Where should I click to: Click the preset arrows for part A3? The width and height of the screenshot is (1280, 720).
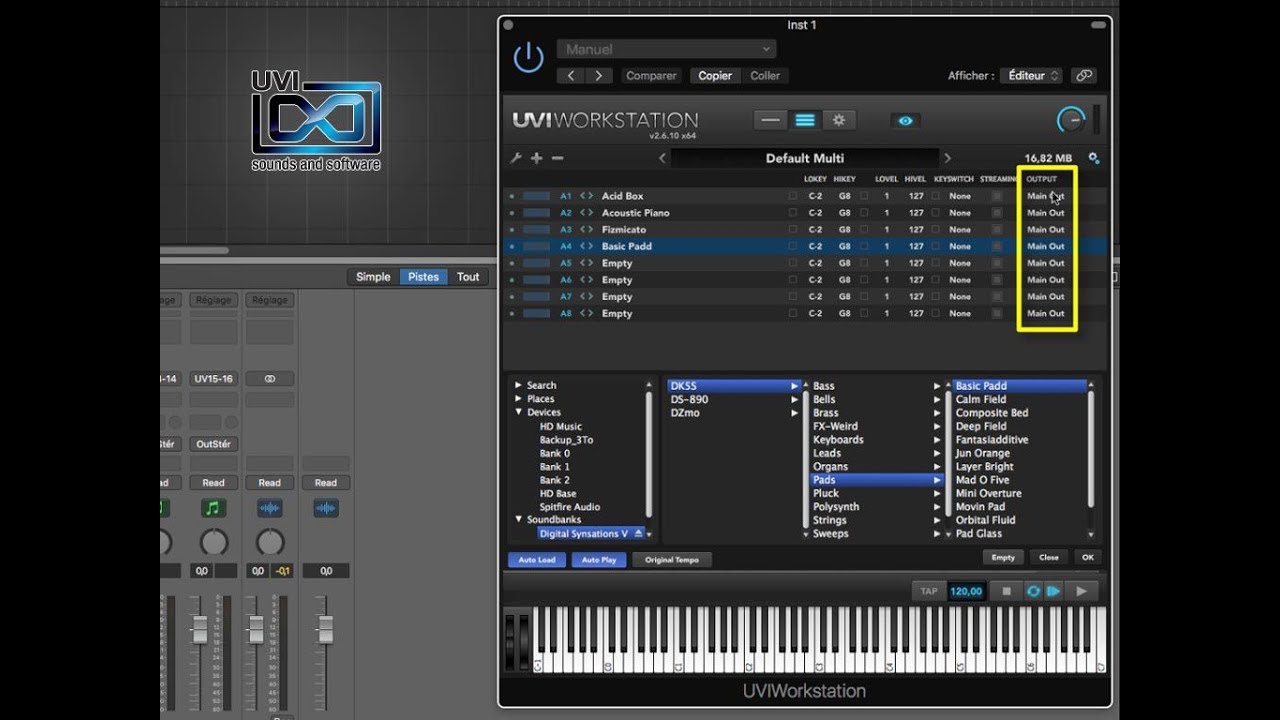(587, 230)
